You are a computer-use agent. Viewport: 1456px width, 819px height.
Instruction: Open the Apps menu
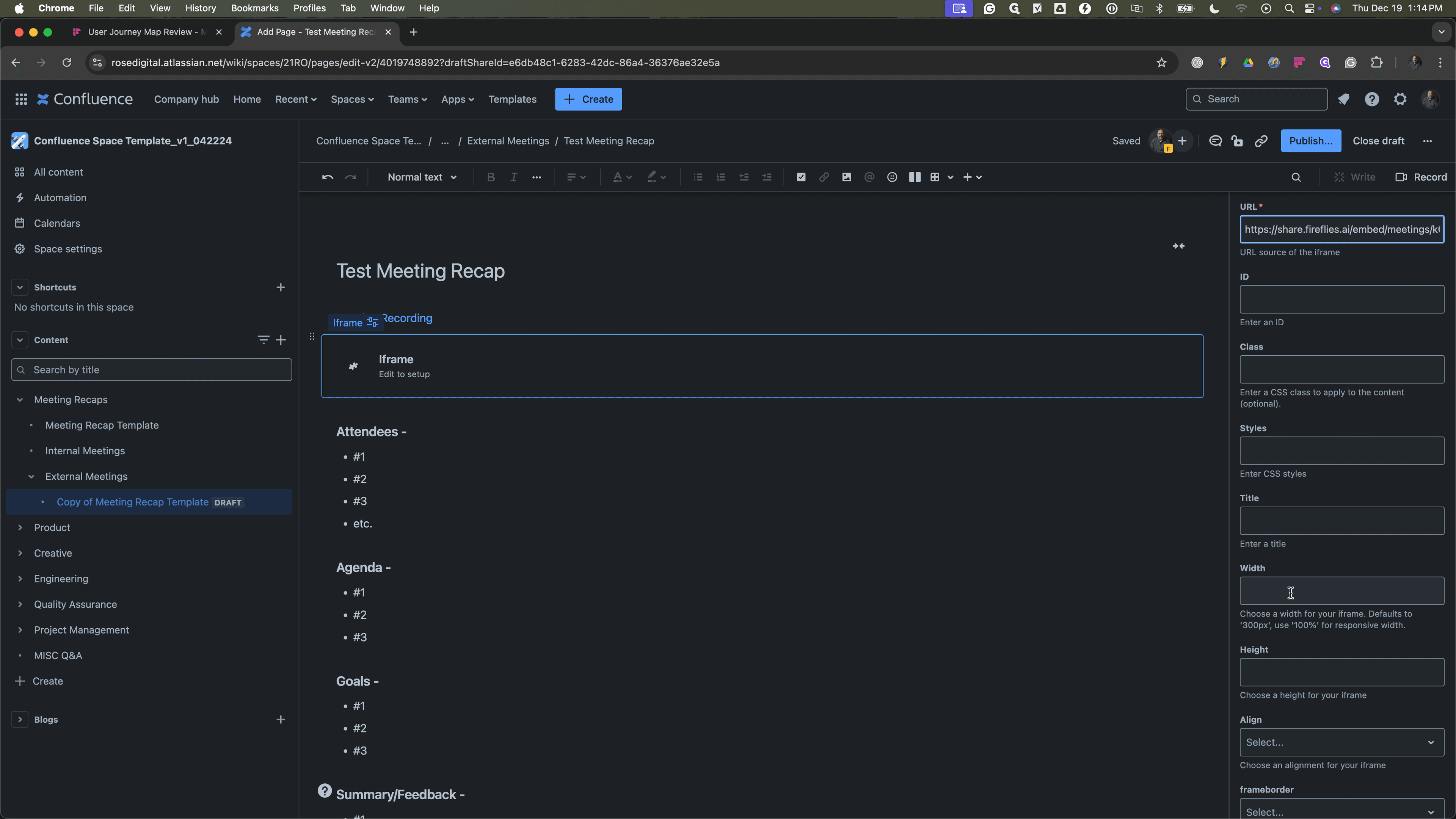[457, 99]
